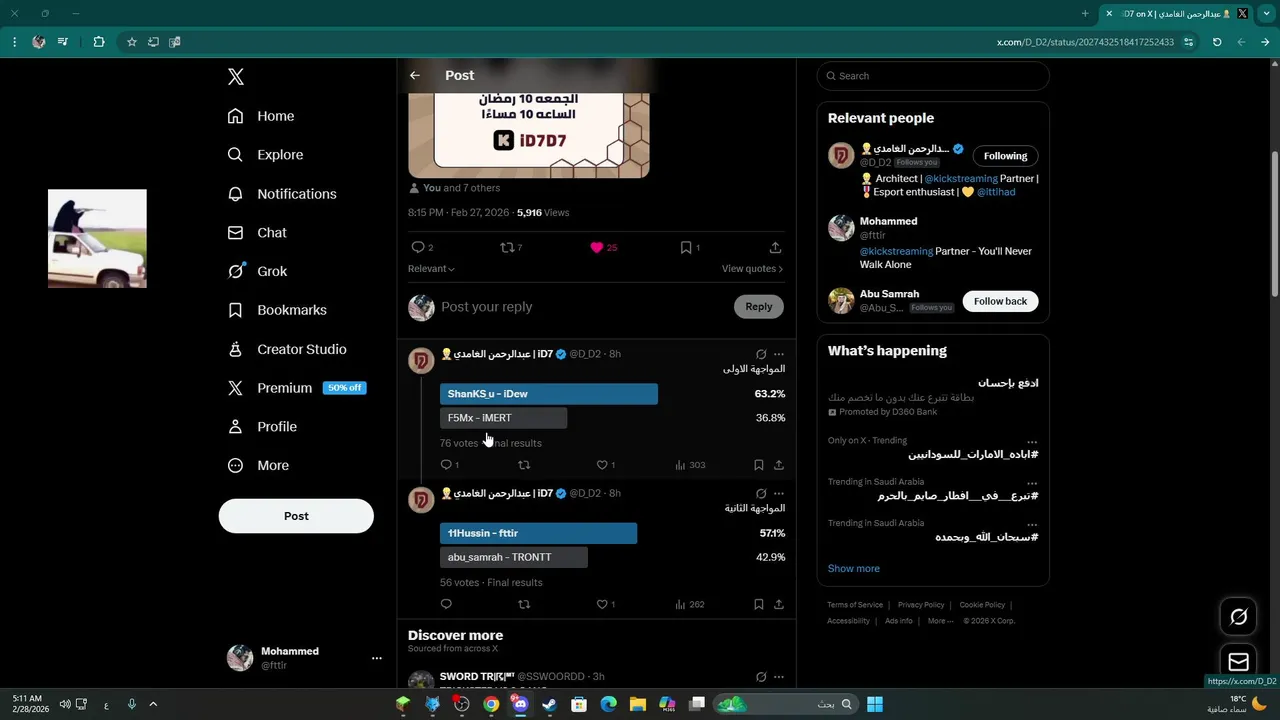
Task: Share the second poll post
Action: click(x=779, y=604)
